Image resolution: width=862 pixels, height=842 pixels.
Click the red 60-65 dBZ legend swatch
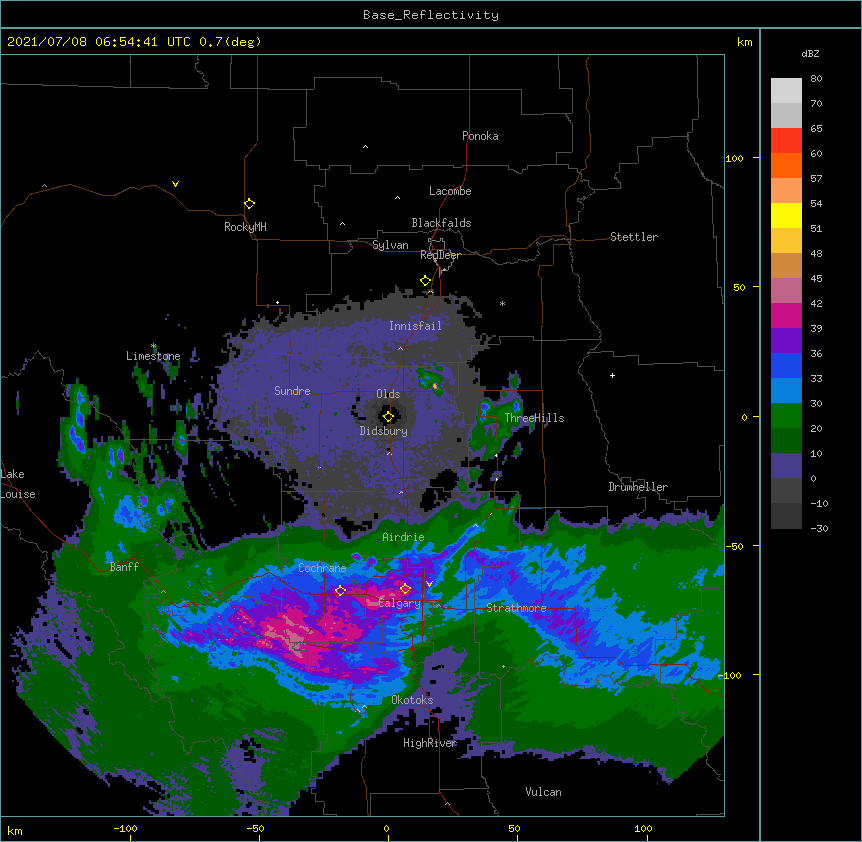pyautogui.click(x=786, y=141)
